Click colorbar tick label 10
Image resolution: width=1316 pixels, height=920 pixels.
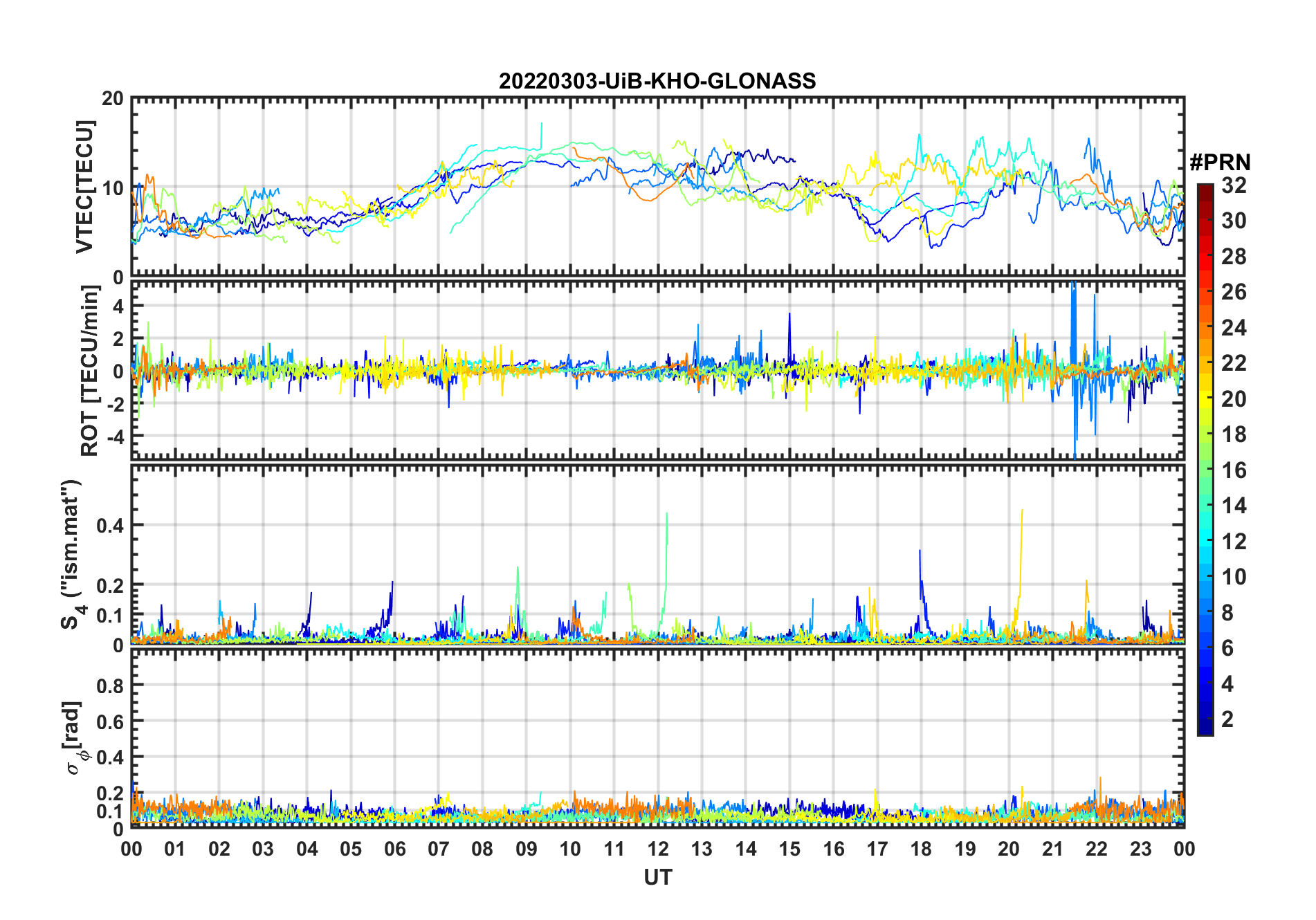tap(1234, 577)
